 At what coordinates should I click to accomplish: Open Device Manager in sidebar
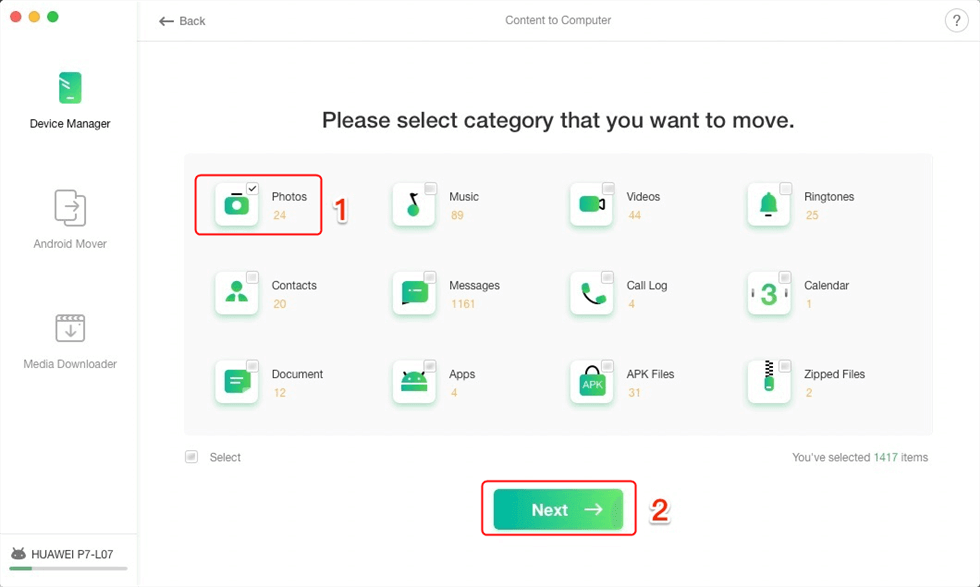tap(70, 100)
